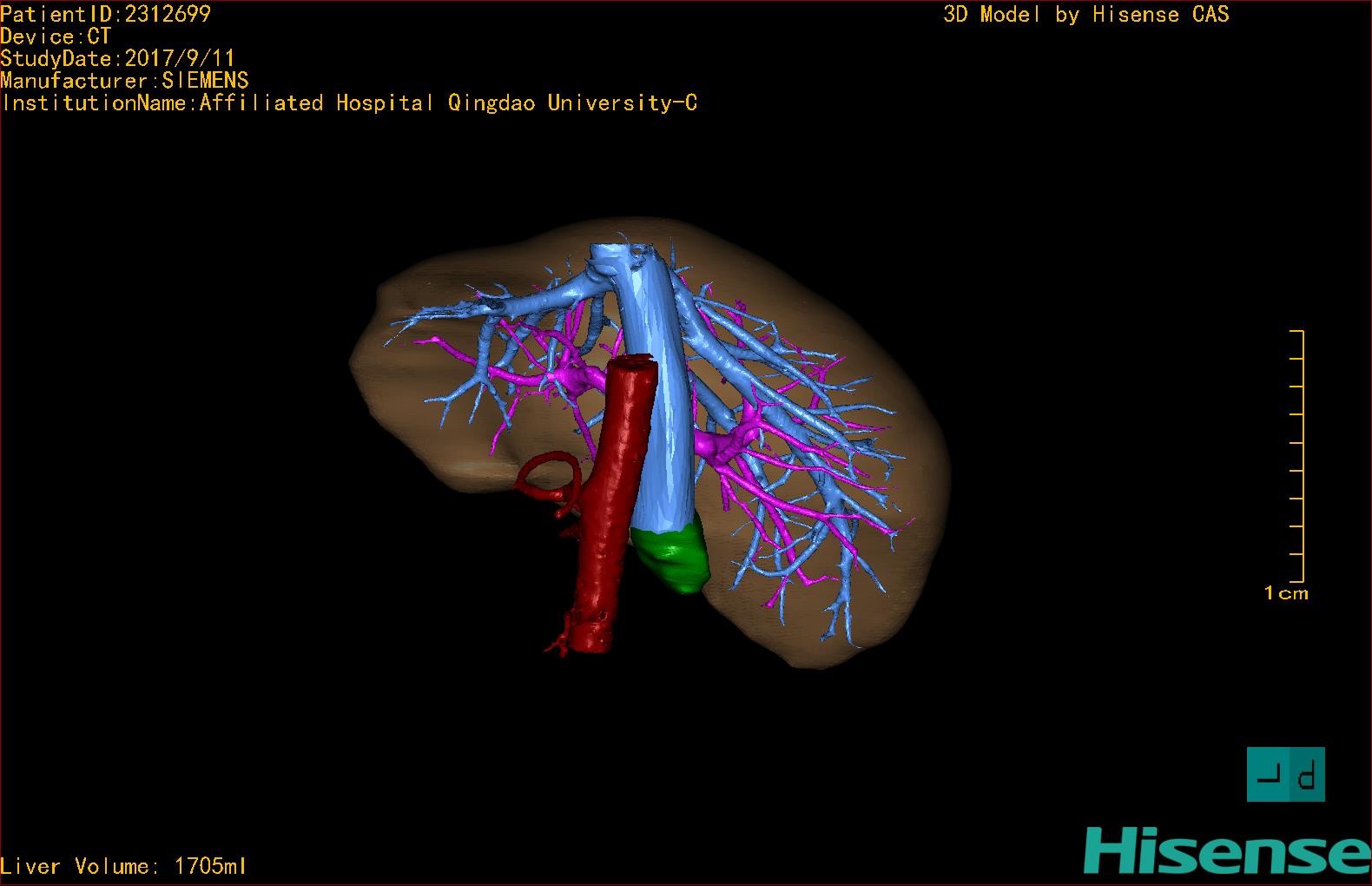Click the Device:CT label
The image size is (1372, 886).
[56, 36]
